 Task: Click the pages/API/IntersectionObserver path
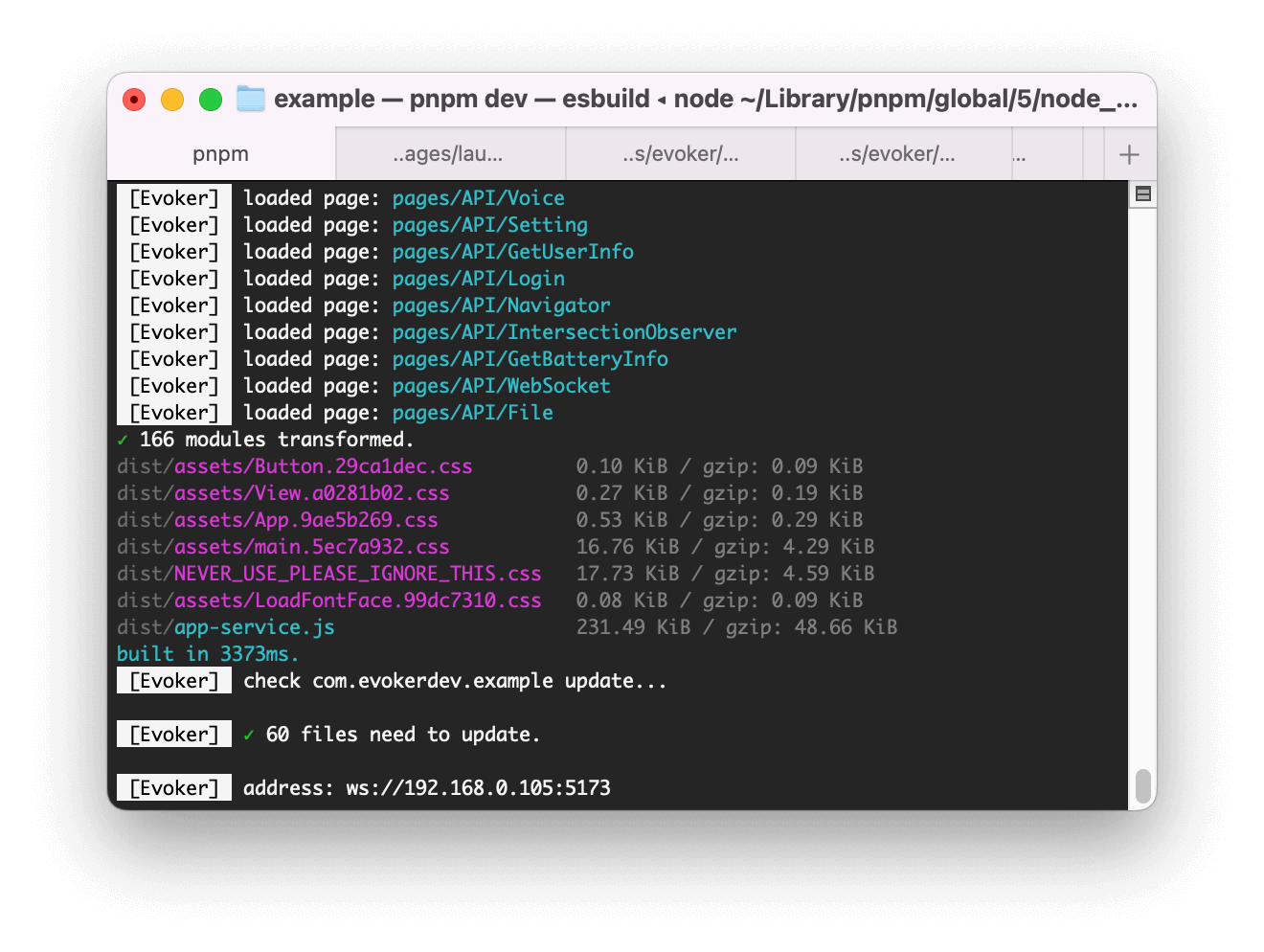[565, 332]
